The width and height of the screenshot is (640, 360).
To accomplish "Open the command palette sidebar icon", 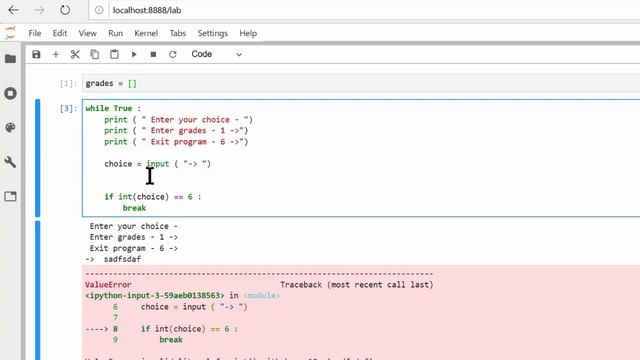I will click(x=11, y=128).
